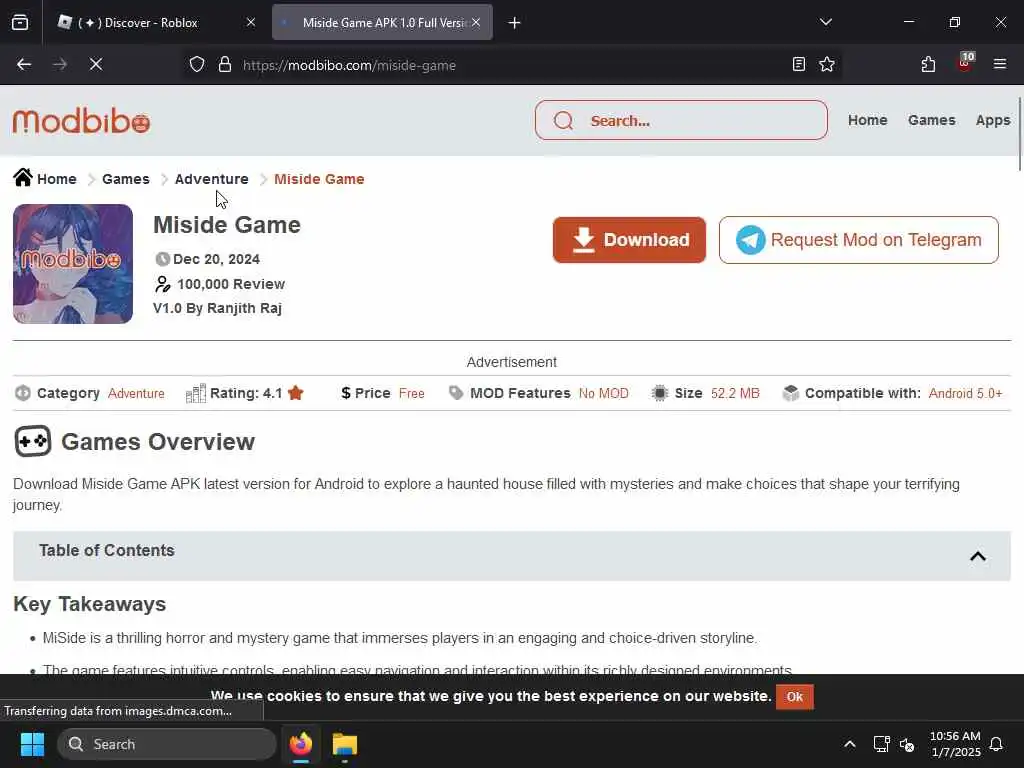Click the page vertical scrollbar
The image size is (1024, 768).
pyautogui.click(x=1019, y=134)
